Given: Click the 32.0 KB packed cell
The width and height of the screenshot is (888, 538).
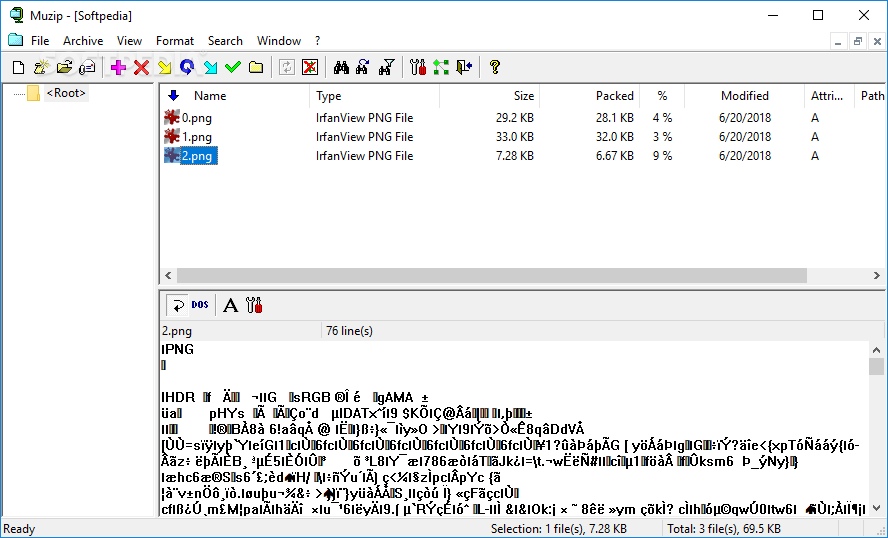Looking at the screenshot, I should (614, 136).
